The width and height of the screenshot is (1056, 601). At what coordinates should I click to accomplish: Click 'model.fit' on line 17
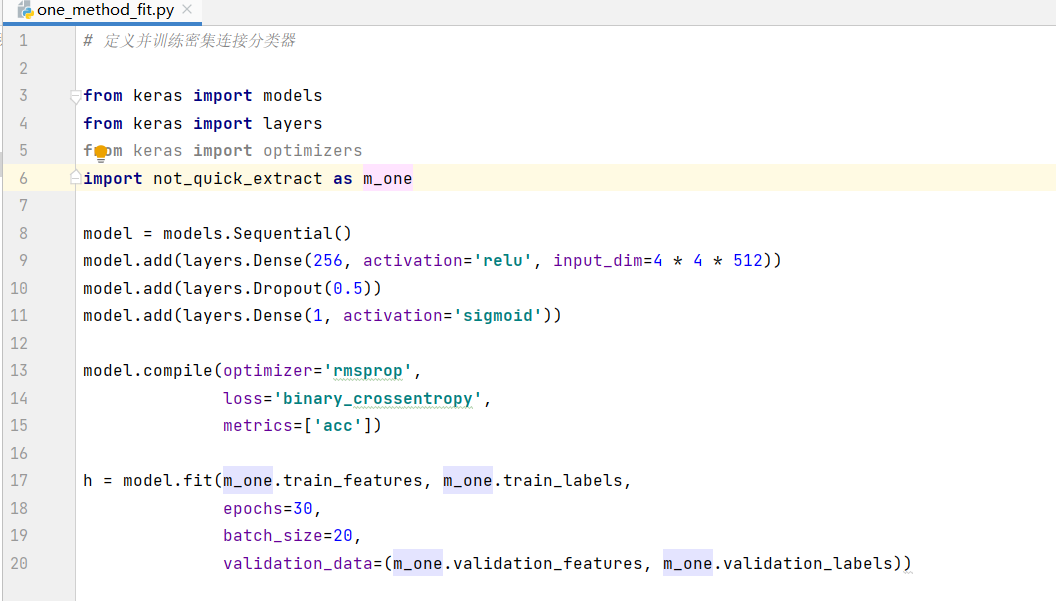(168, 481)
